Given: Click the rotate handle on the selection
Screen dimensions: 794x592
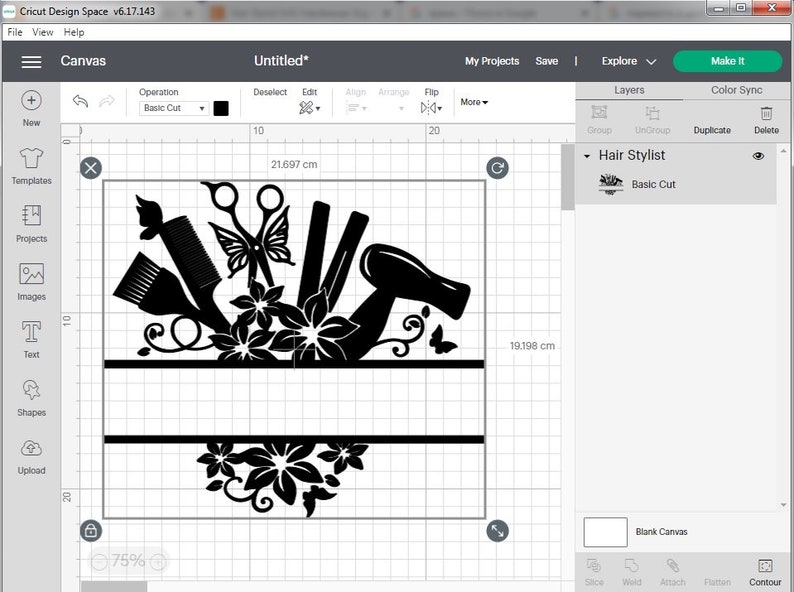Looking at the screenshot, I should tap(497, 168).
